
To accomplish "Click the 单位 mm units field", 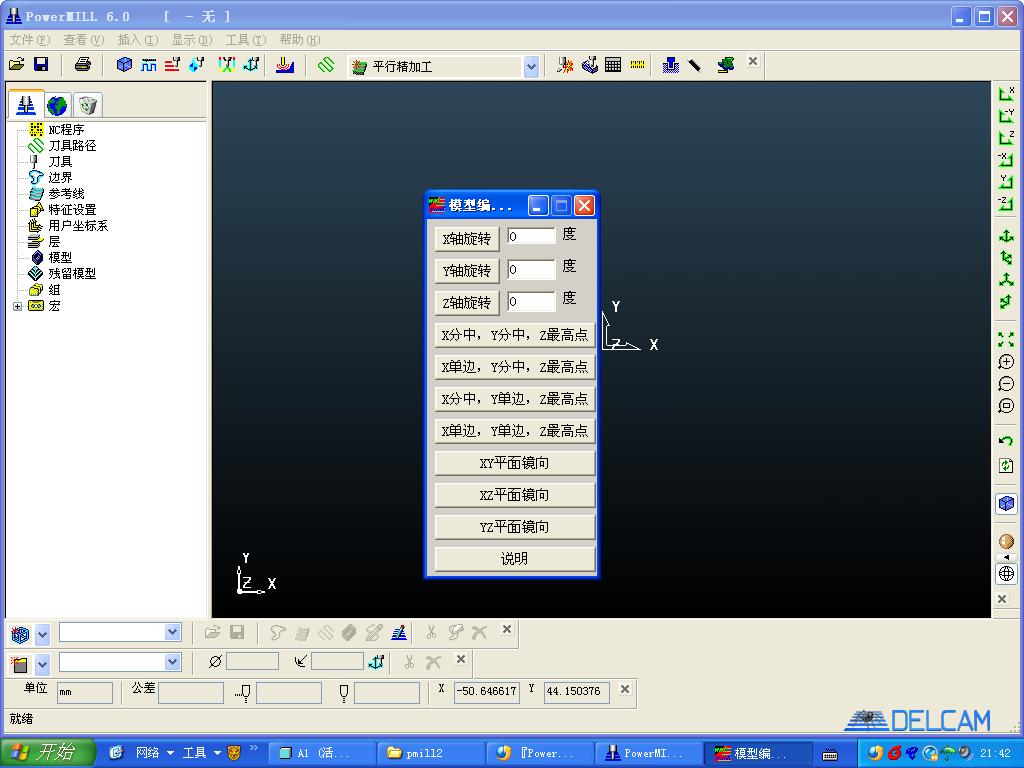I will pyautogui.click(x=85, y=693).
